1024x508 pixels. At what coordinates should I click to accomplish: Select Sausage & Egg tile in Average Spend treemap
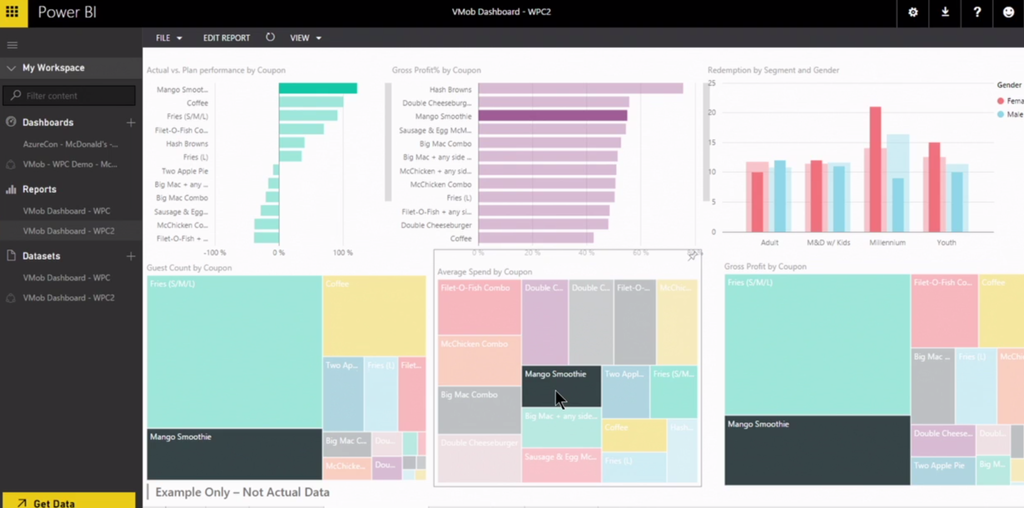click(561, 465)
